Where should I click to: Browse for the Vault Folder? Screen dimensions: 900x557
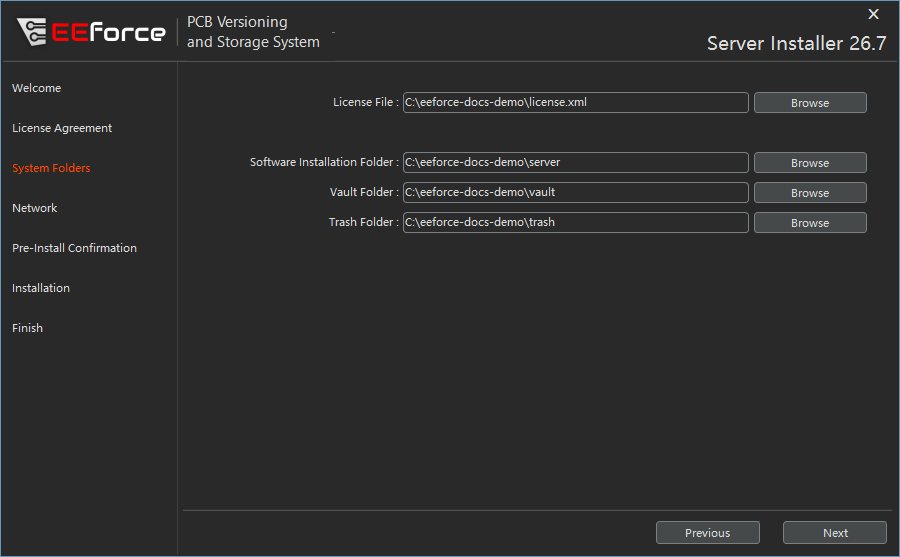pos(810,192)
